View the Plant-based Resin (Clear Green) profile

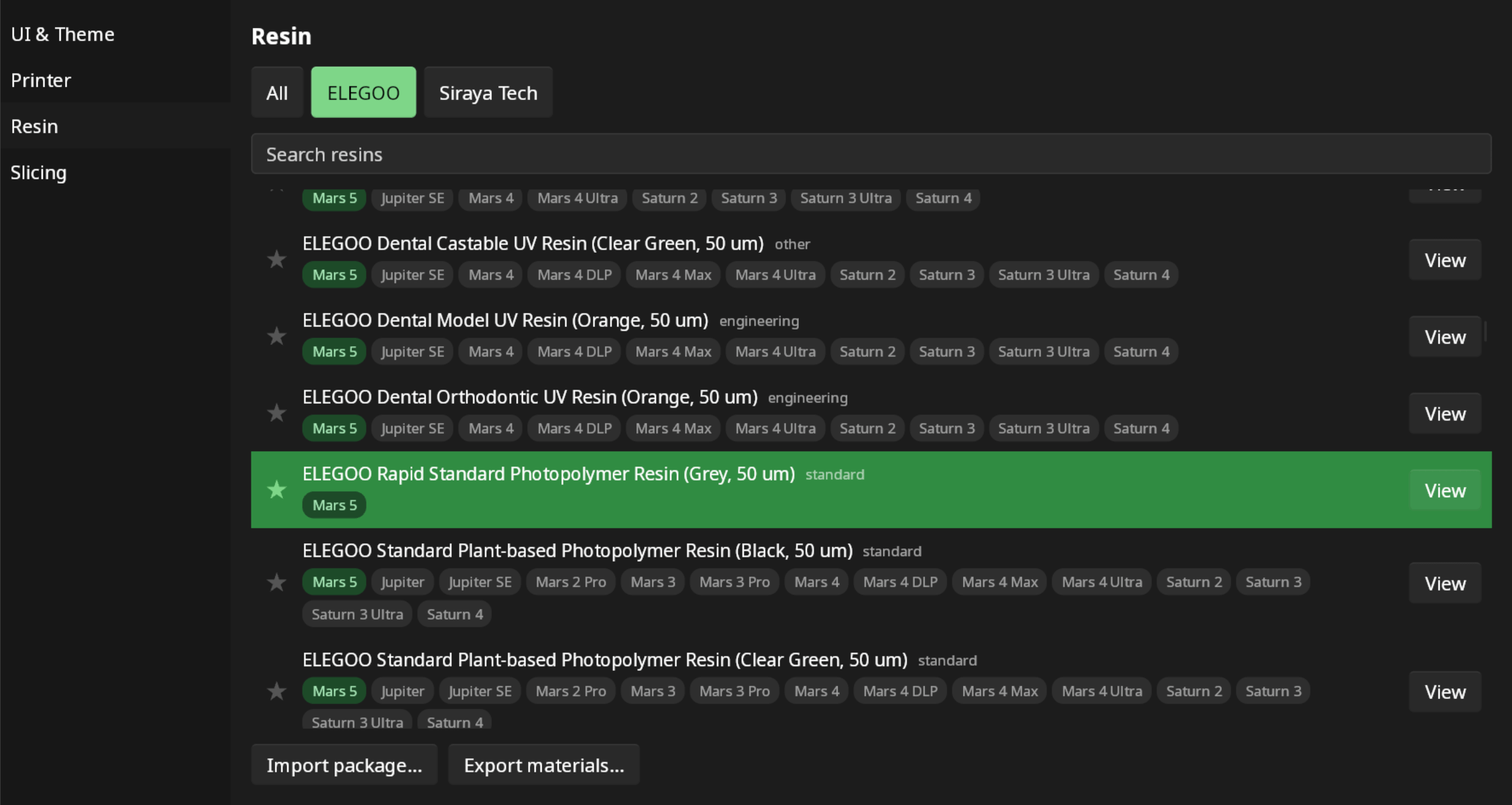point(1445,692)
